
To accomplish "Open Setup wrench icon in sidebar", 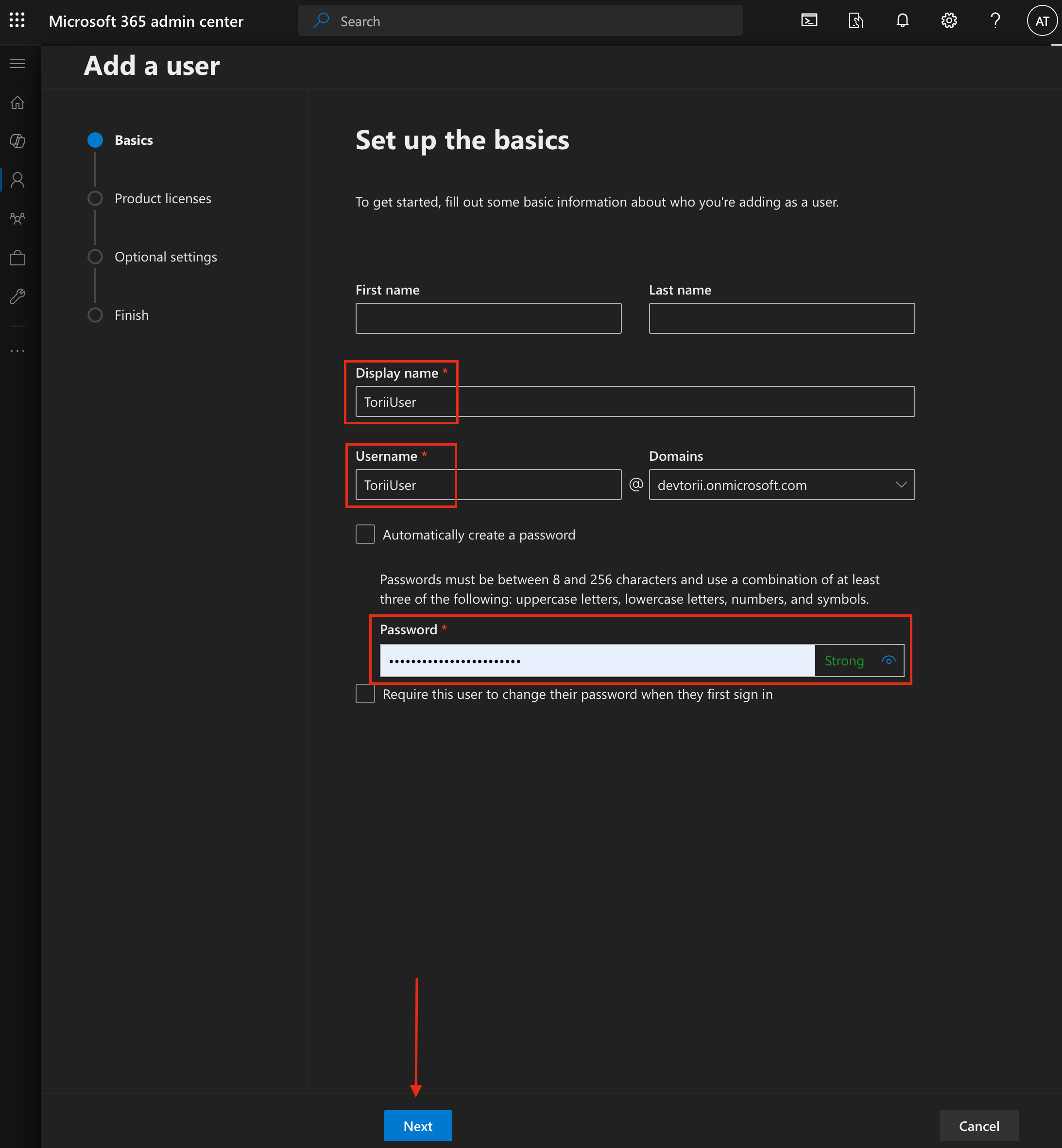I will coord(18,296).
